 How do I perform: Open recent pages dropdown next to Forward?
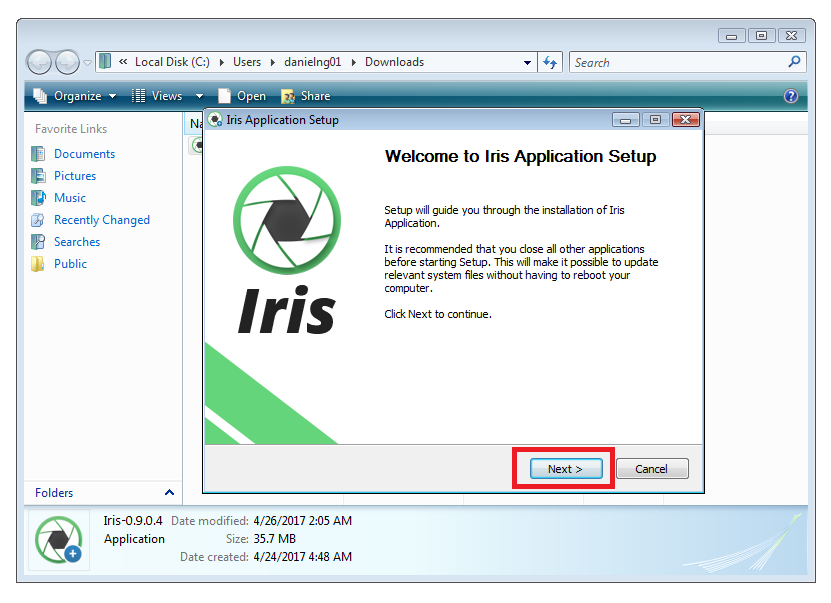pos(87,63)
